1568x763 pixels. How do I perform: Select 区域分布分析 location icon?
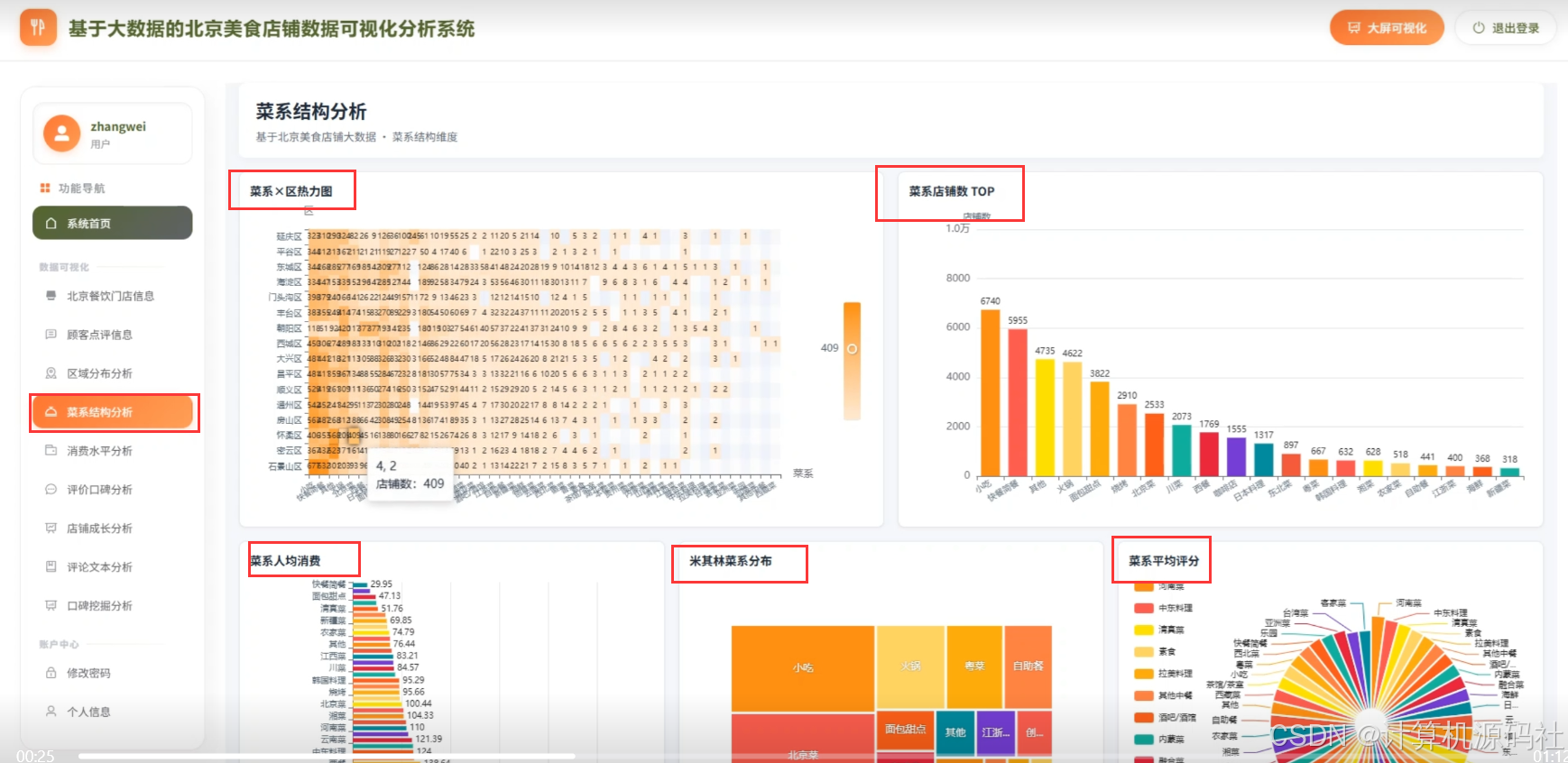point(51,373)
